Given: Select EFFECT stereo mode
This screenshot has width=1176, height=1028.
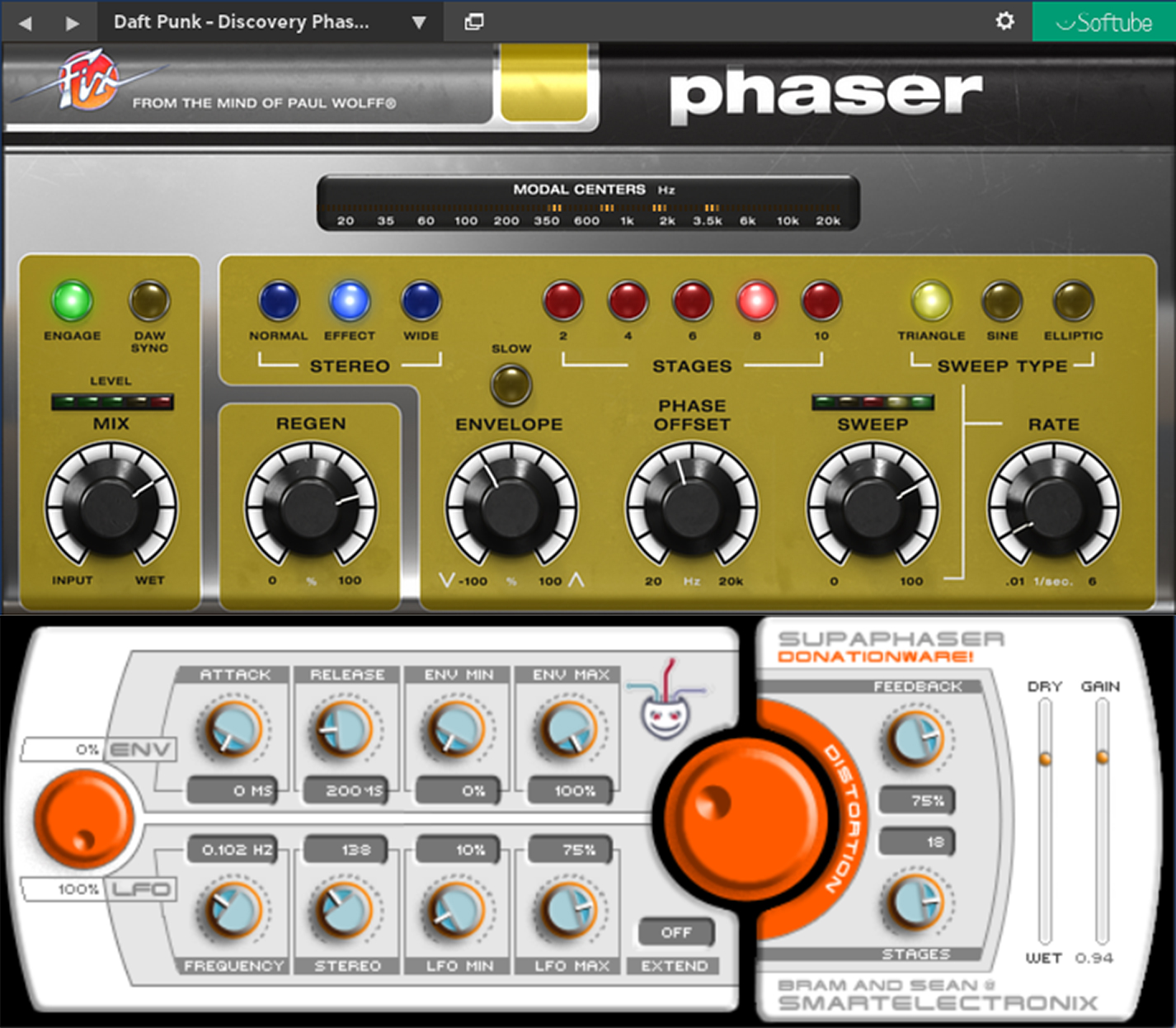Looking at the screenshot, I should 350,302.
